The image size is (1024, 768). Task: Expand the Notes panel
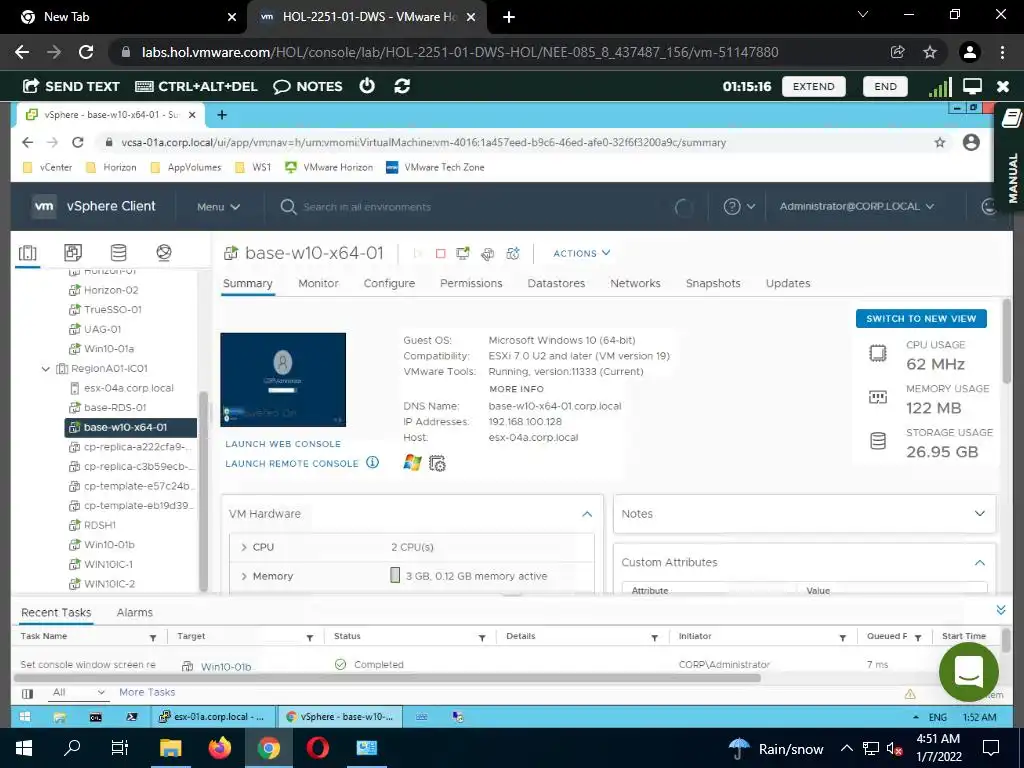click(980, 514)
